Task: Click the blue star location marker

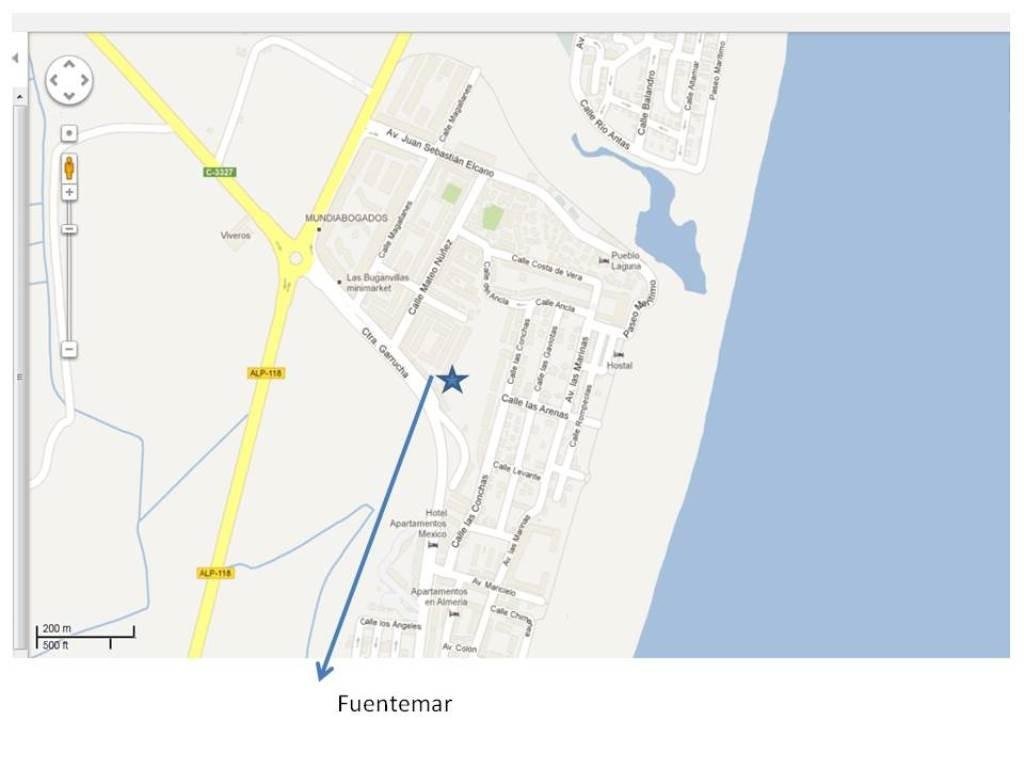Action: pos(453,379)
